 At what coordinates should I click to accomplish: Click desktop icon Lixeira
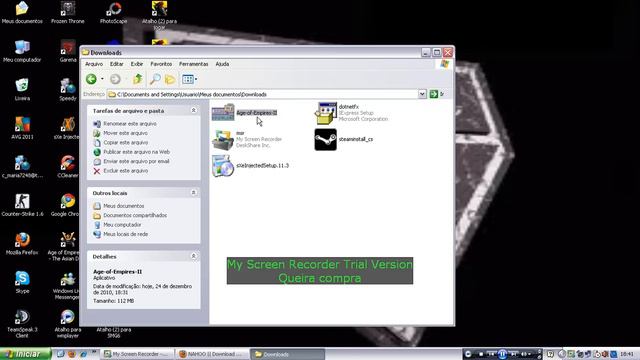(x=22, y=90)
